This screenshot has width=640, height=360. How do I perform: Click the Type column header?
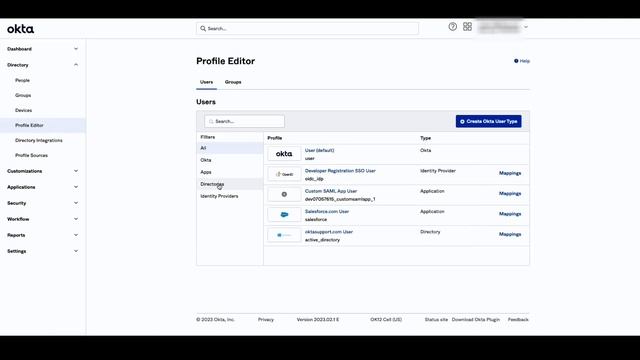pos(425,138)
